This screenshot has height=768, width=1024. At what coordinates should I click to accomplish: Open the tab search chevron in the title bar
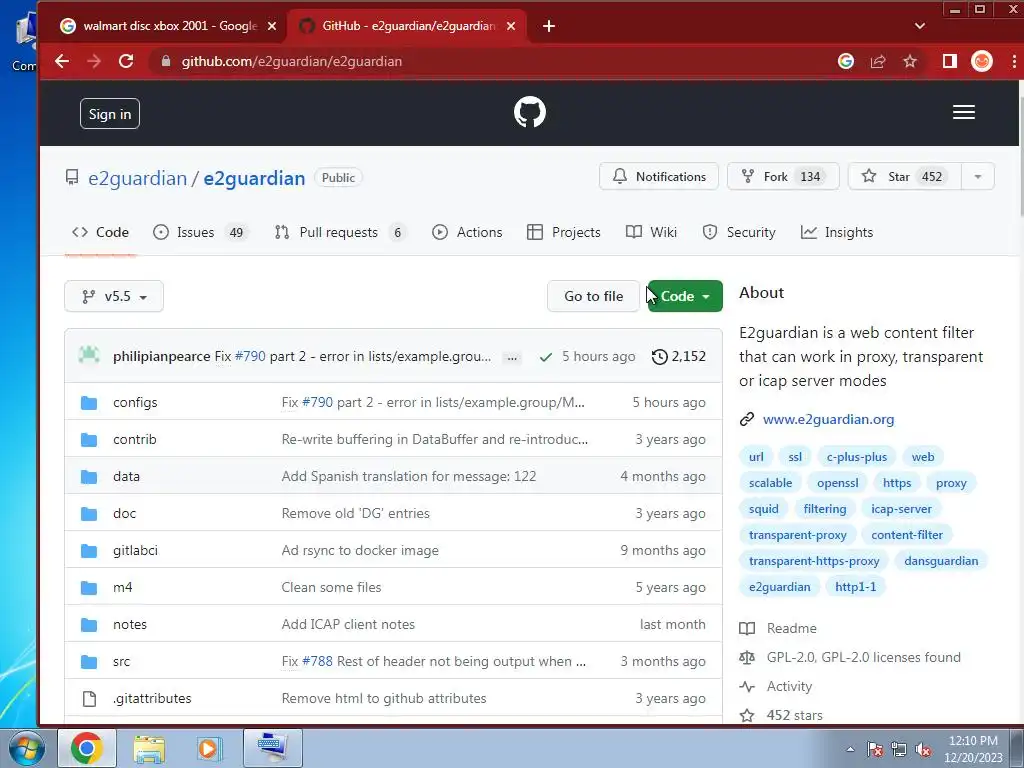coord(920,26)
